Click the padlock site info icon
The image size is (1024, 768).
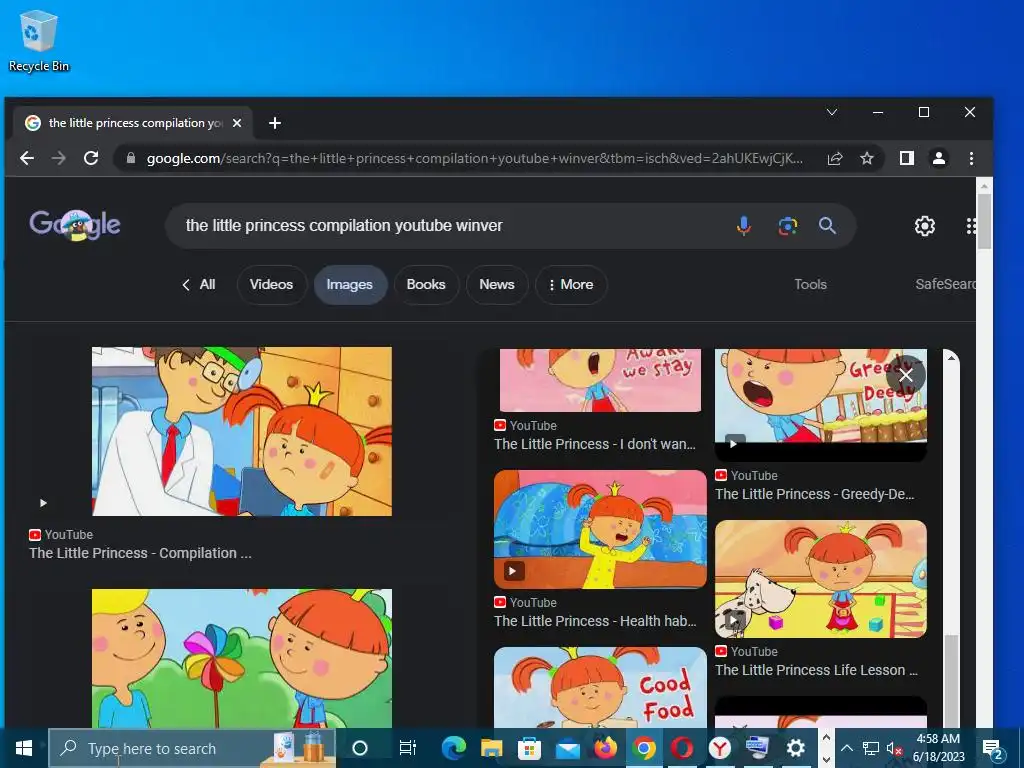click(131, 158)
